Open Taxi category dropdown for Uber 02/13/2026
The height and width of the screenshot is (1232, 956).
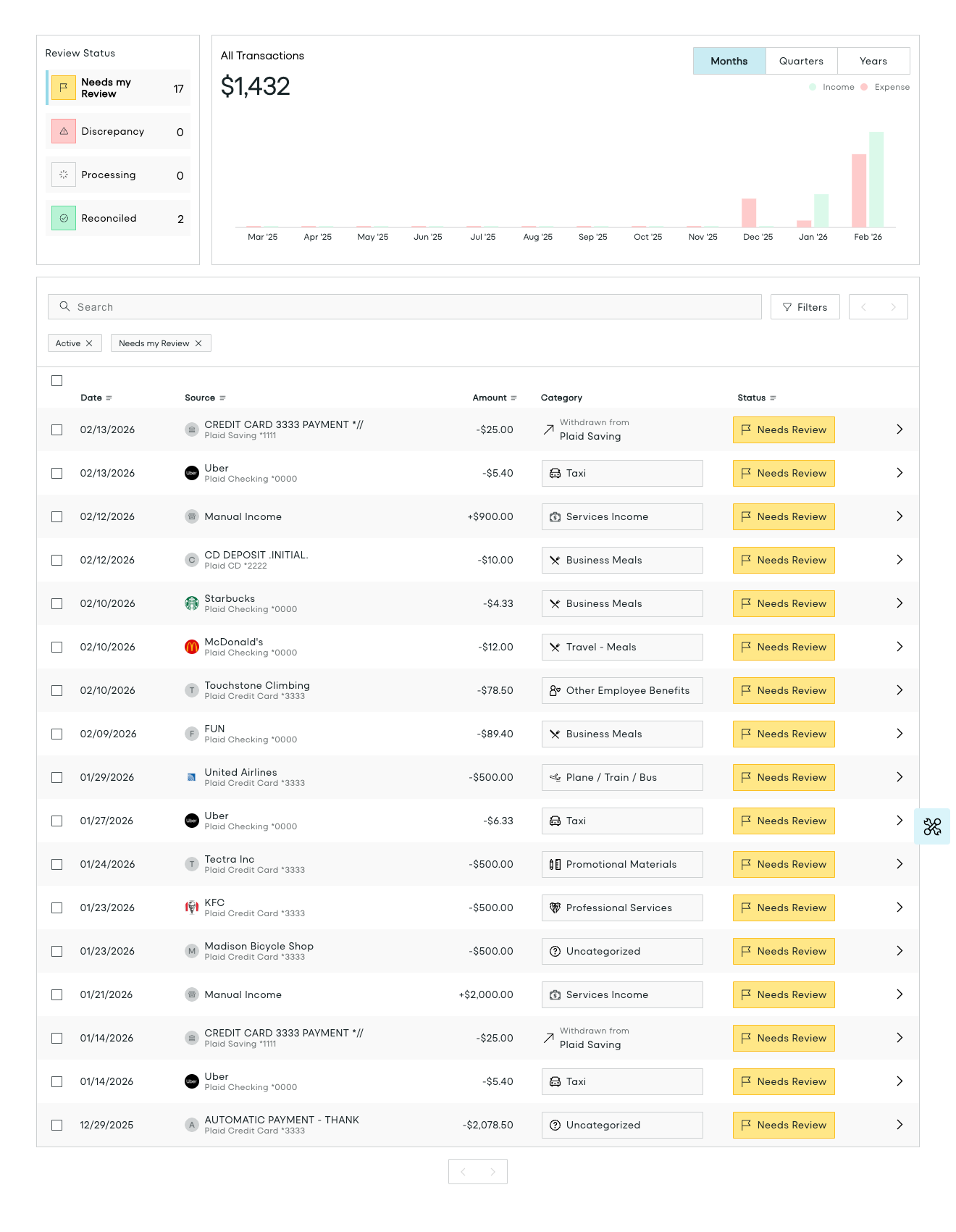point(622,473)
